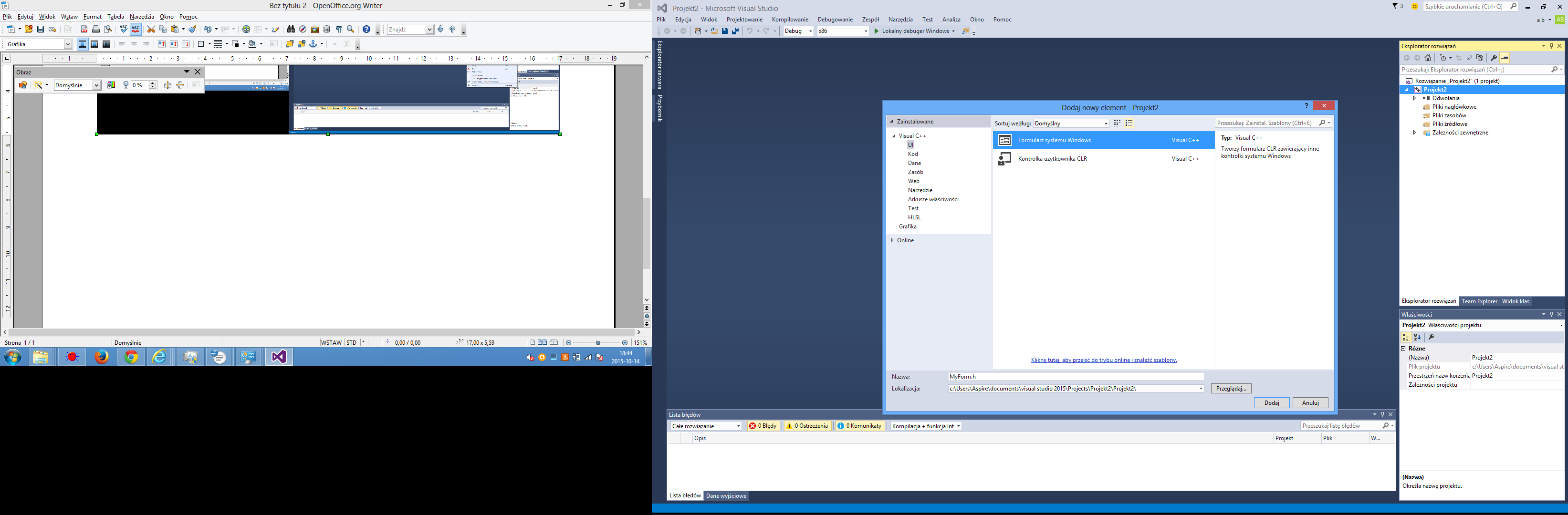
Task: Click Find in Files icon in Visual Studio
Action: [965, 31]
